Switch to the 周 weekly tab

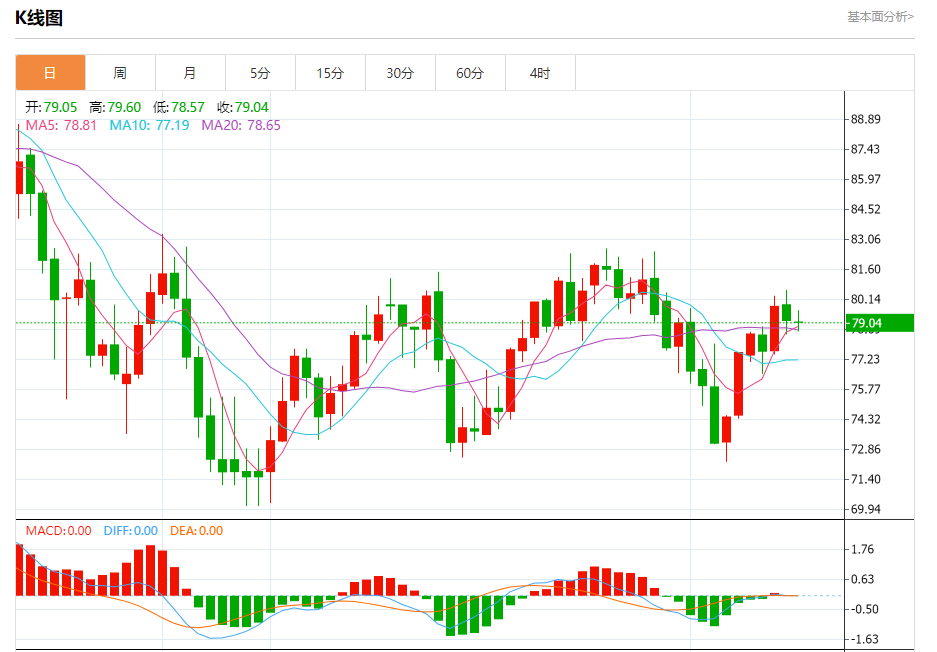(x=120, y=73)
